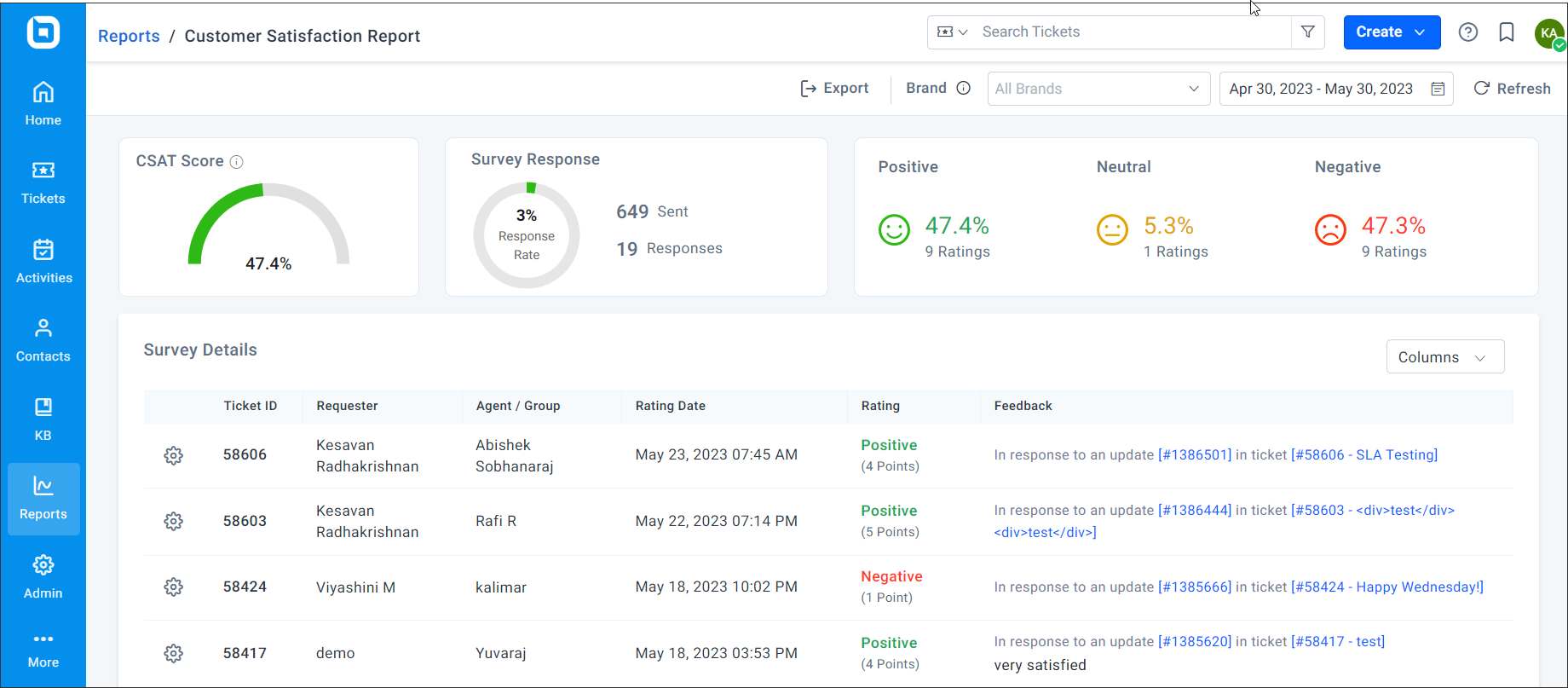1568x688 pixels.
Task: Click agent name Rafi R
Action: pyautogui.click(x=496, y=521)
